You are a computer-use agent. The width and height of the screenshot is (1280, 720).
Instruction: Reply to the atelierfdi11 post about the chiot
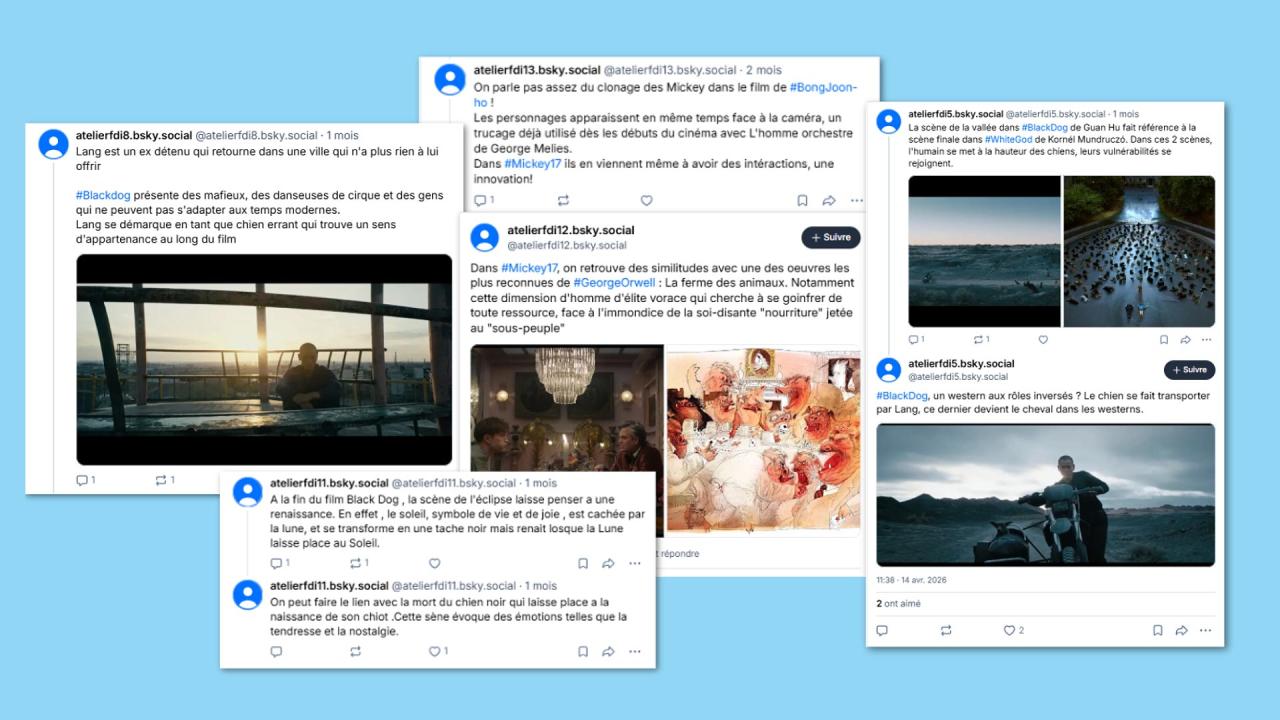(x=276, y=651)
